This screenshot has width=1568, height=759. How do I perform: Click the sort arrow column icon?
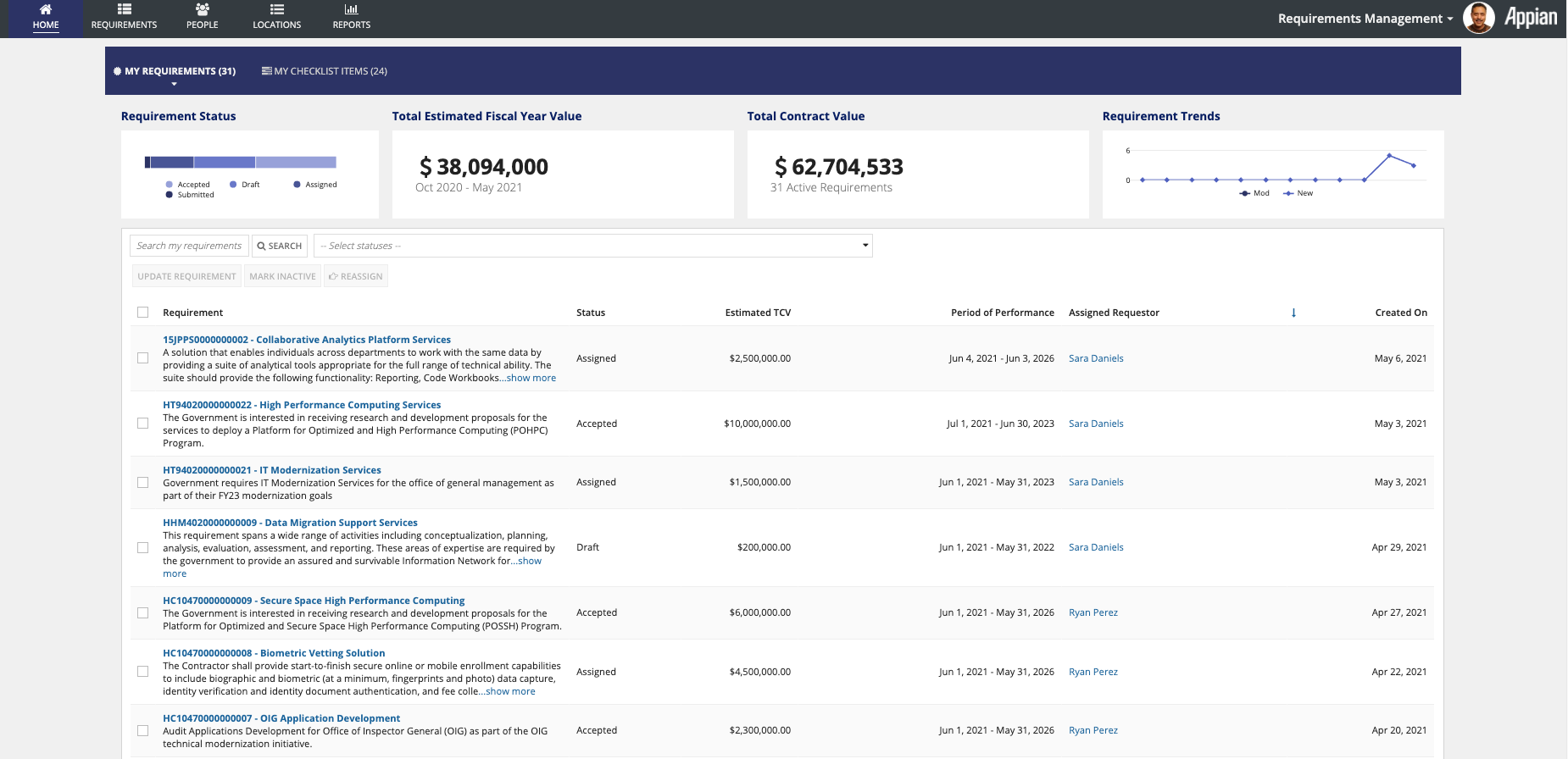click(x=1293, y=313)
